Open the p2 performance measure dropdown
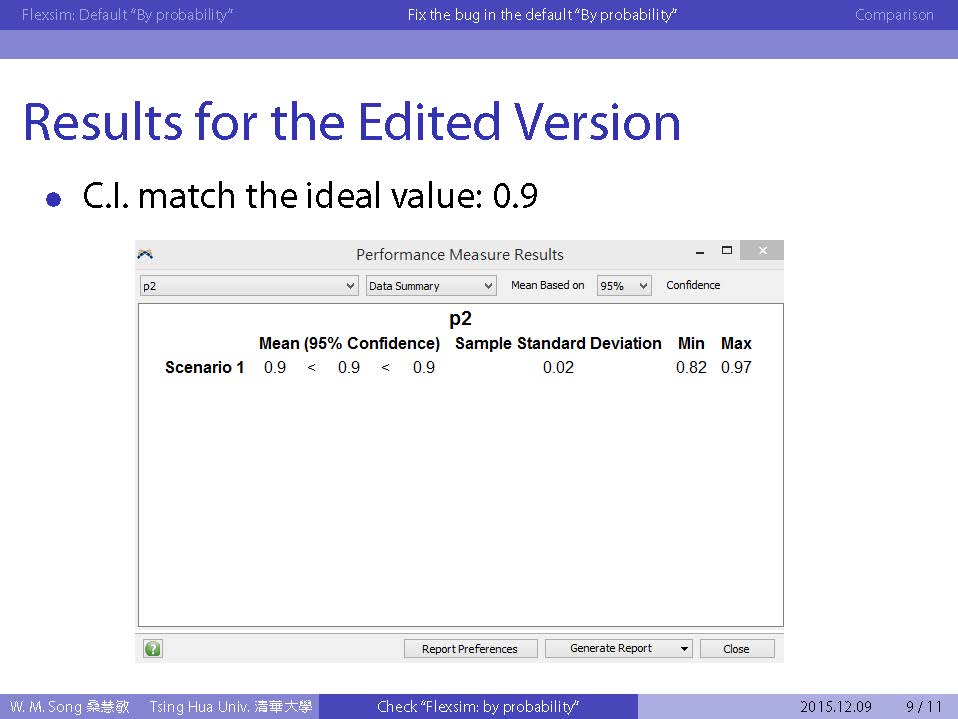This screenshot has width=958, height=719. coord(249,286)
